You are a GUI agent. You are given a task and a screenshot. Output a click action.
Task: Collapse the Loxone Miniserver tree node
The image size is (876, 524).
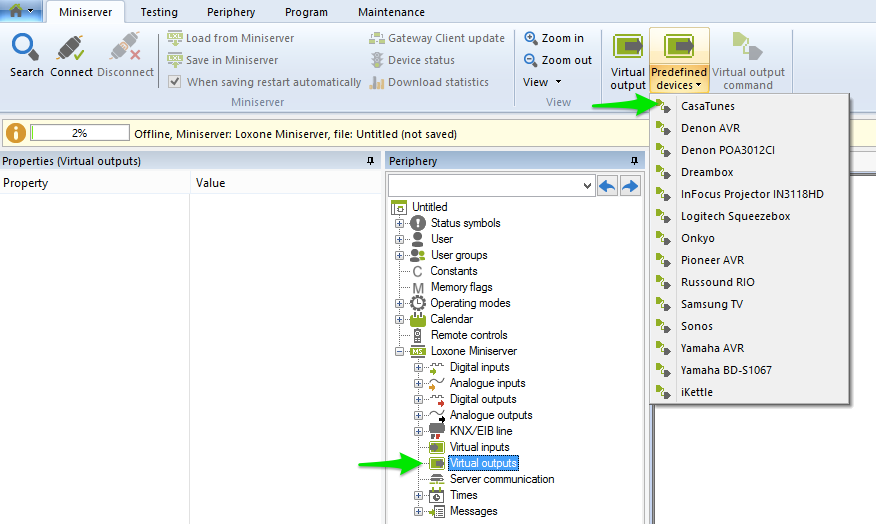coord(400,351)
